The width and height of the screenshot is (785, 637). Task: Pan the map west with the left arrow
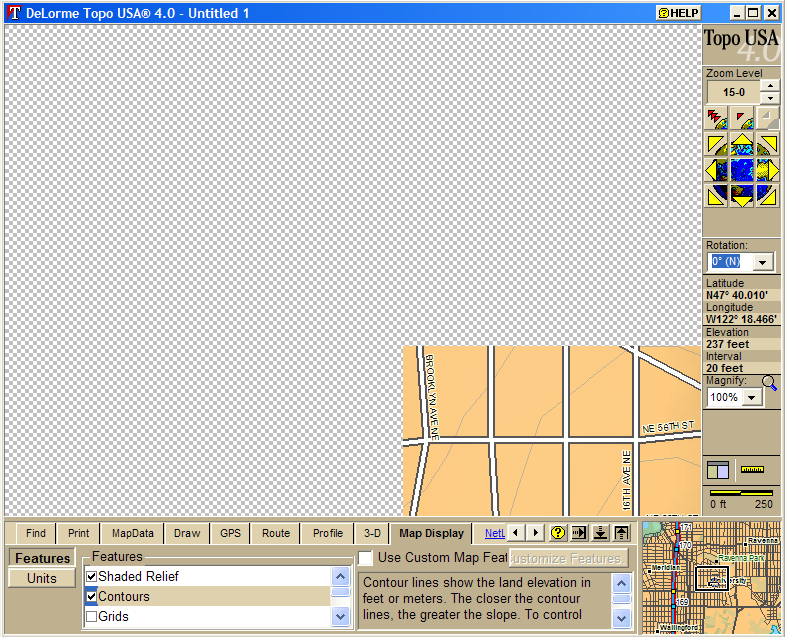pos(716,170)
